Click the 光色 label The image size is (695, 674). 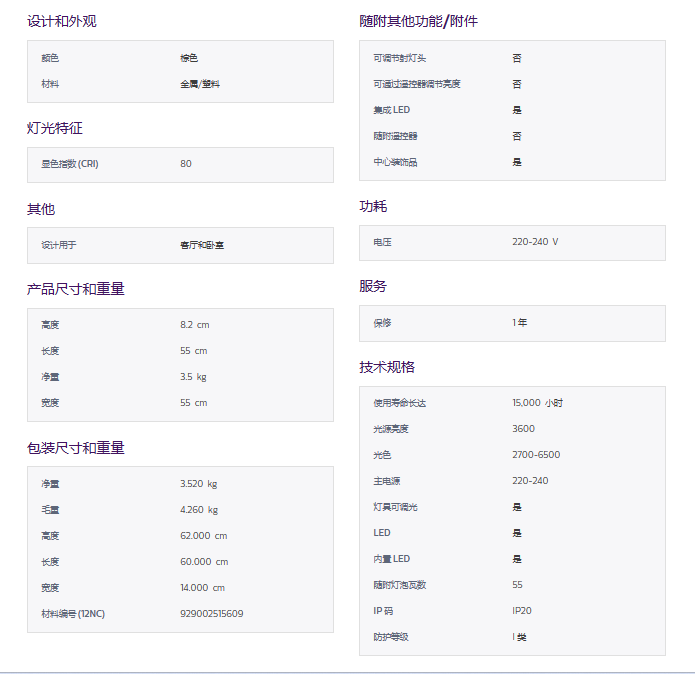tap(383, 455)
